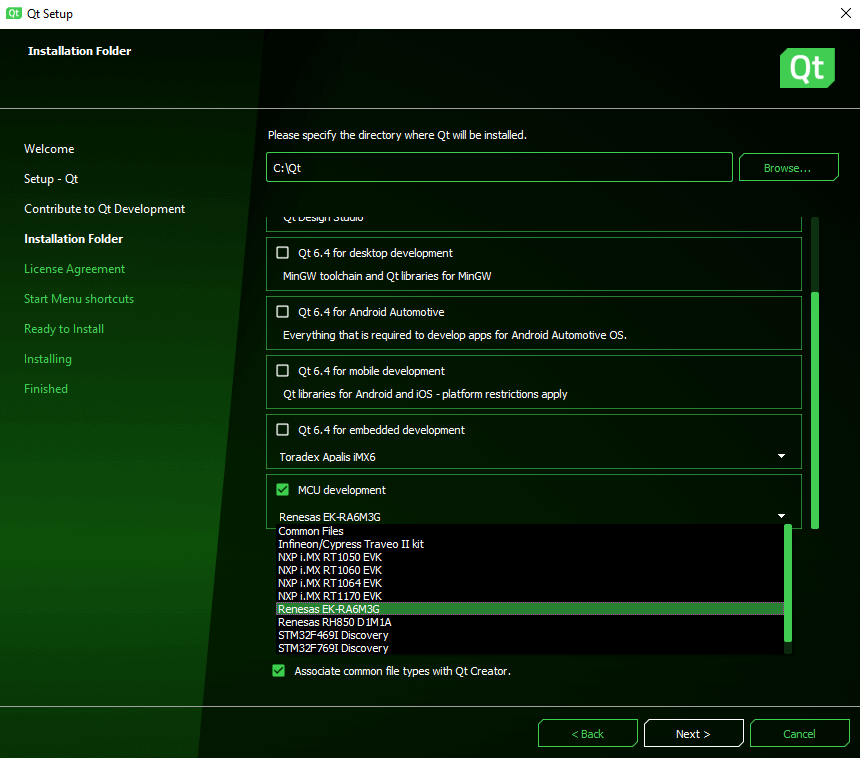The width and height of the screenshot is (860, 758).
Task: Tick Qt 6.4 for mobile development
Action: click(x=283, y=371)
